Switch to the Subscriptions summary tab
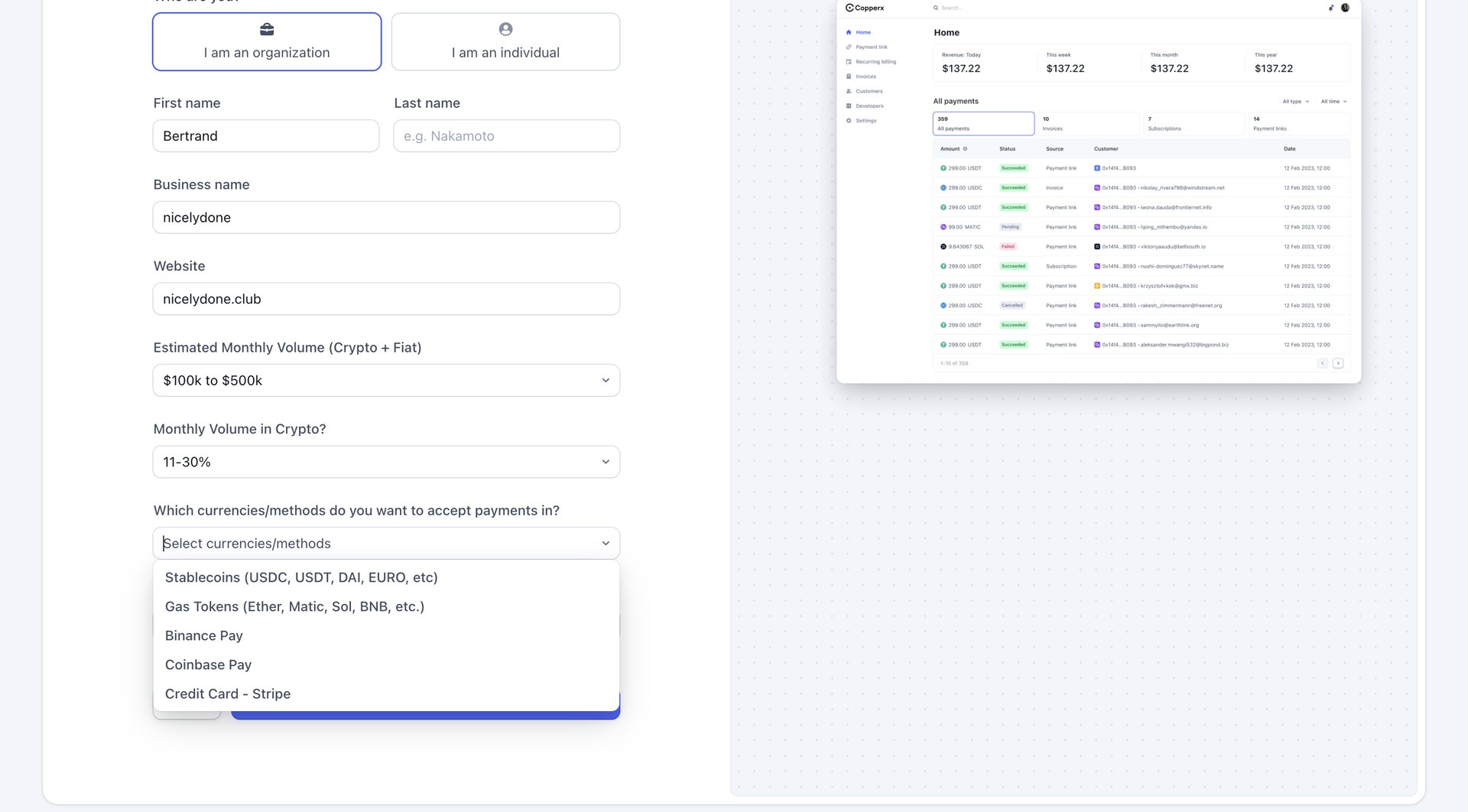The height and width of the screenshot is (812, 1468). coord(1194,123)
